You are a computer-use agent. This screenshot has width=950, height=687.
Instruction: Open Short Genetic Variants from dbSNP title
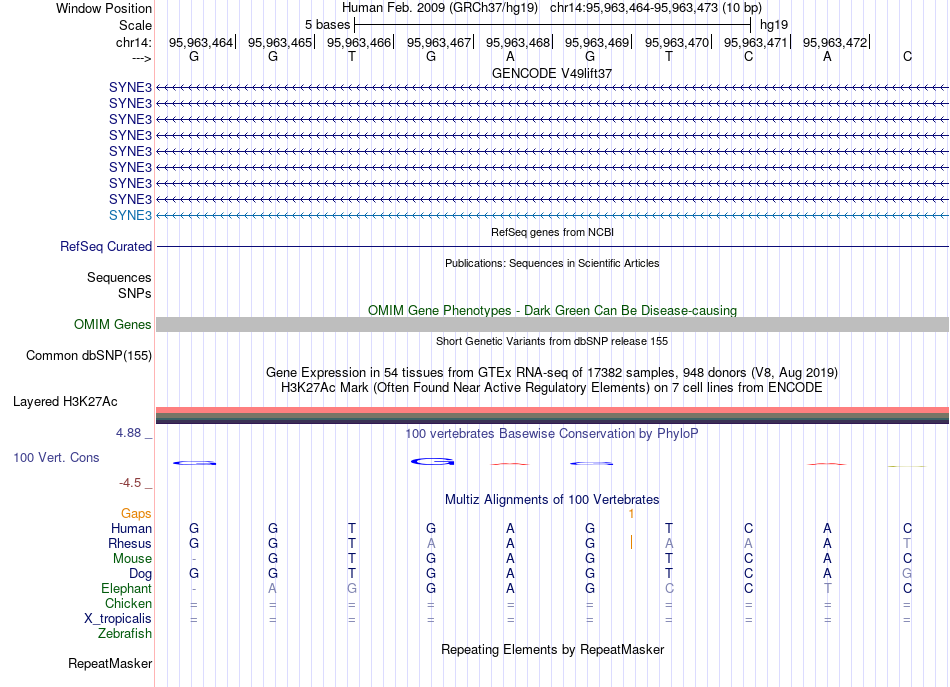552,341
